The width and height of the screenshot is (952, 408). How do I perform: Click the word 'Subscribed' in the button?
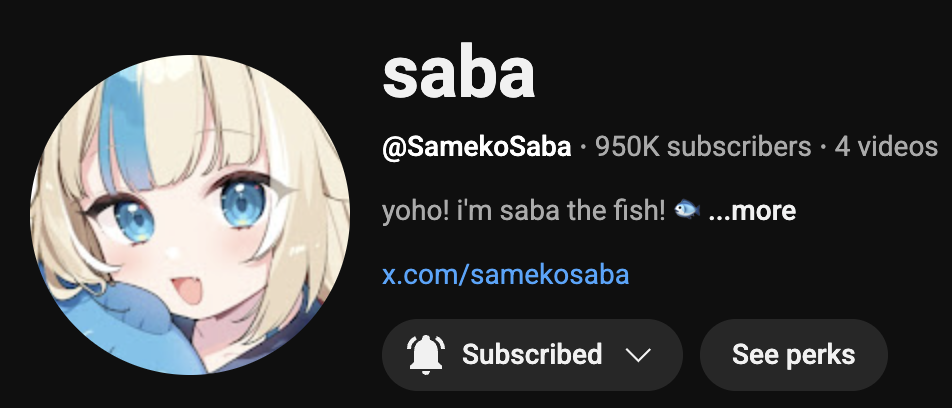[532, 355]
